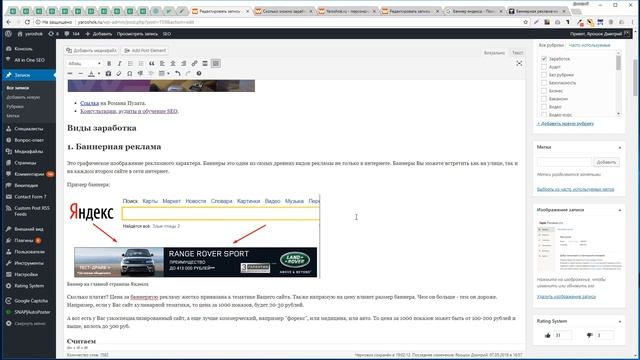Viewport: 640px width, 360px height.
Task: Apply strikethrough formatting
Action: tap(70, 73)
